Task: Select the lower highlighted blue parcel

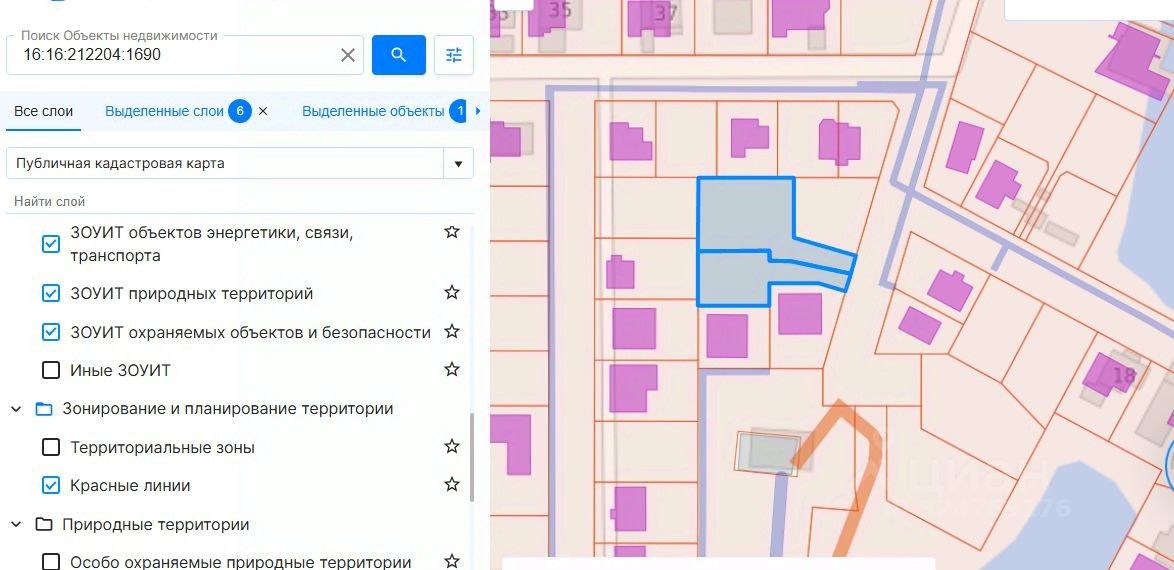Action: click(x=732, y=279)
